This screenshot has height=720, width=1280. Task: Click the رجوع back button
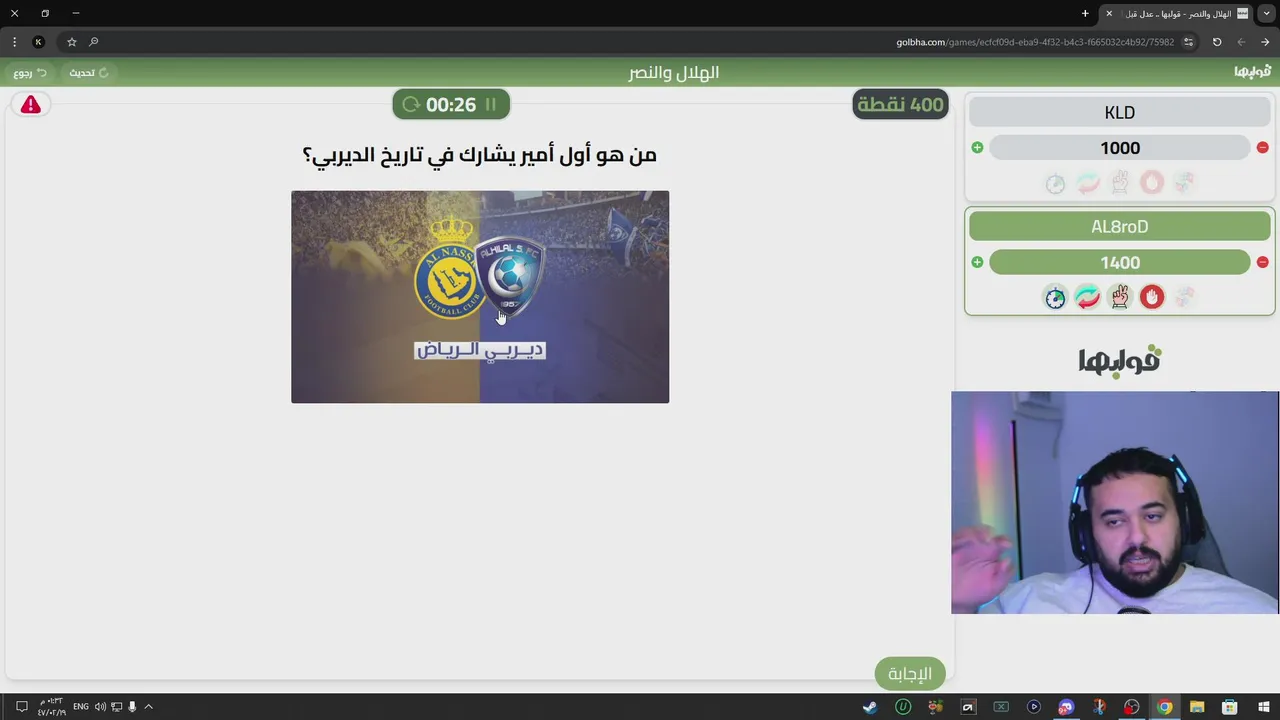(30, 72)
